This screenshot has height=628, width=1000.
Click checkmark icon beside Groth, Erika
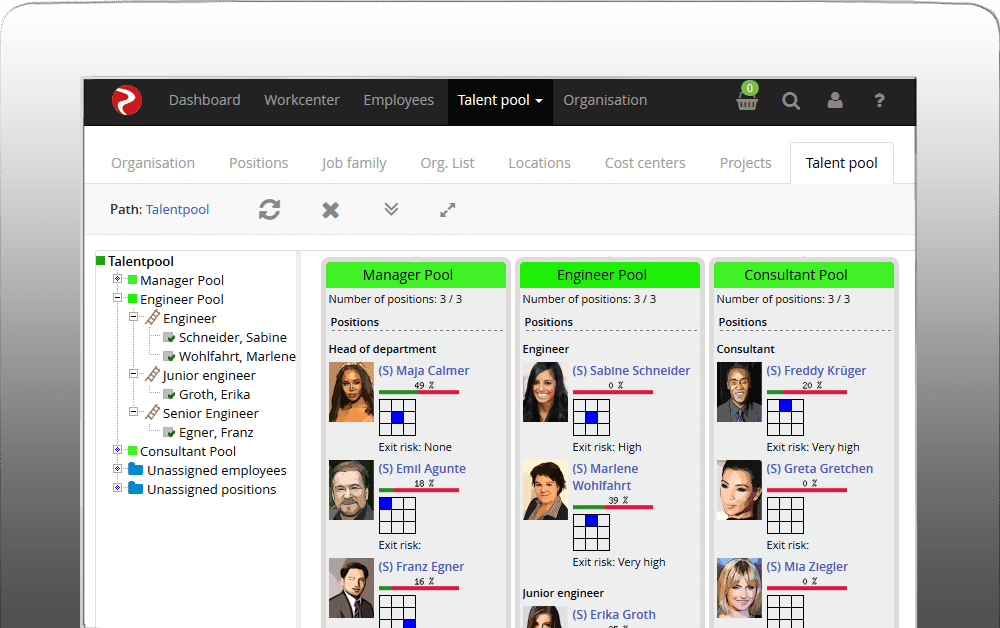pyautogui.click(x=169, y=394)
